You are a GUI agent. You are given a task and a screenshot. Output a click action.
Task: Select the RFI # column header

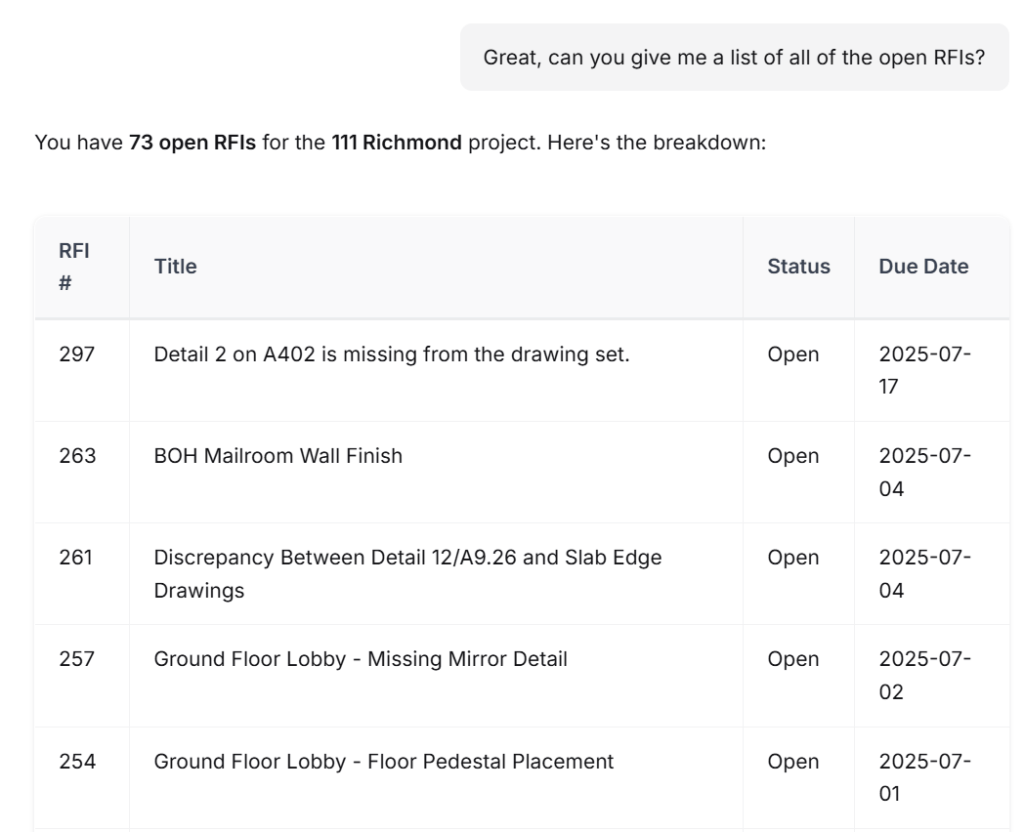point(74,266)
